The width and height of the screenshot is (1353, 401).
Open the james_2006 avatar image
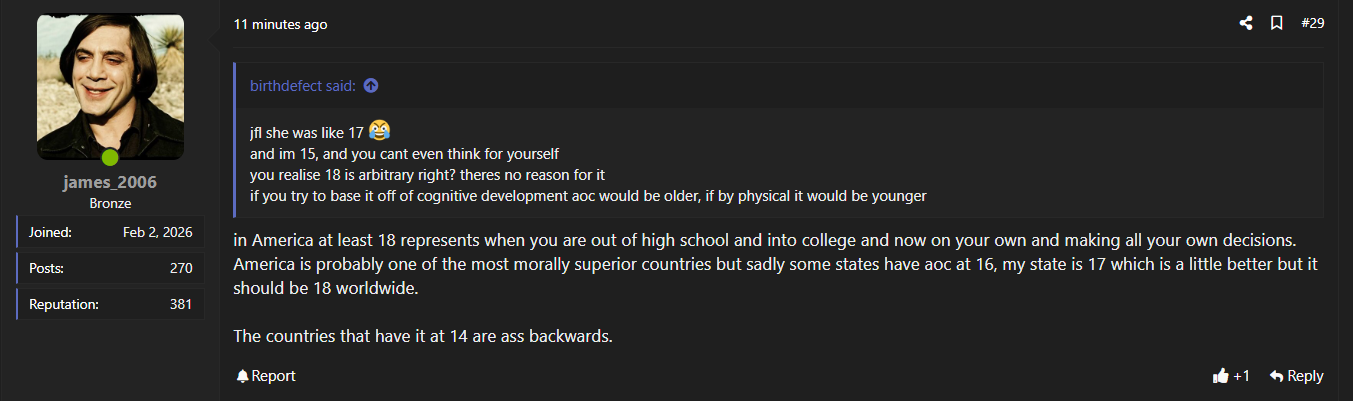click(110, 87)
